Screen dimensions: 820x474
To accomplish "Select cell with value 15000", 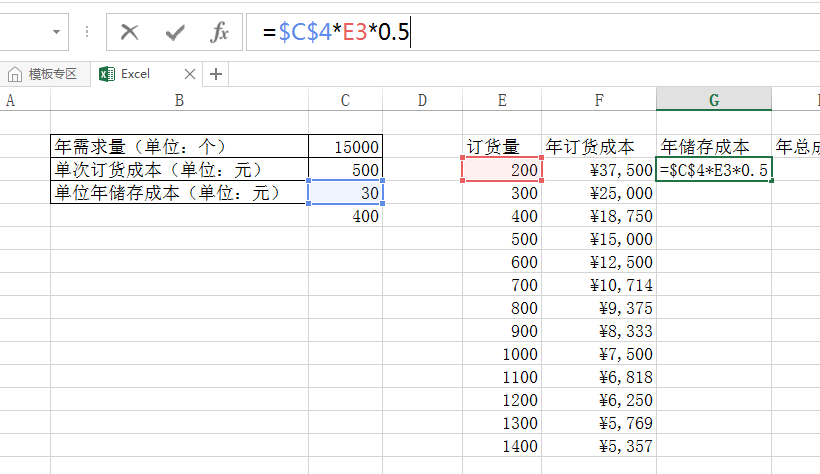I will [x=345, y=146].
